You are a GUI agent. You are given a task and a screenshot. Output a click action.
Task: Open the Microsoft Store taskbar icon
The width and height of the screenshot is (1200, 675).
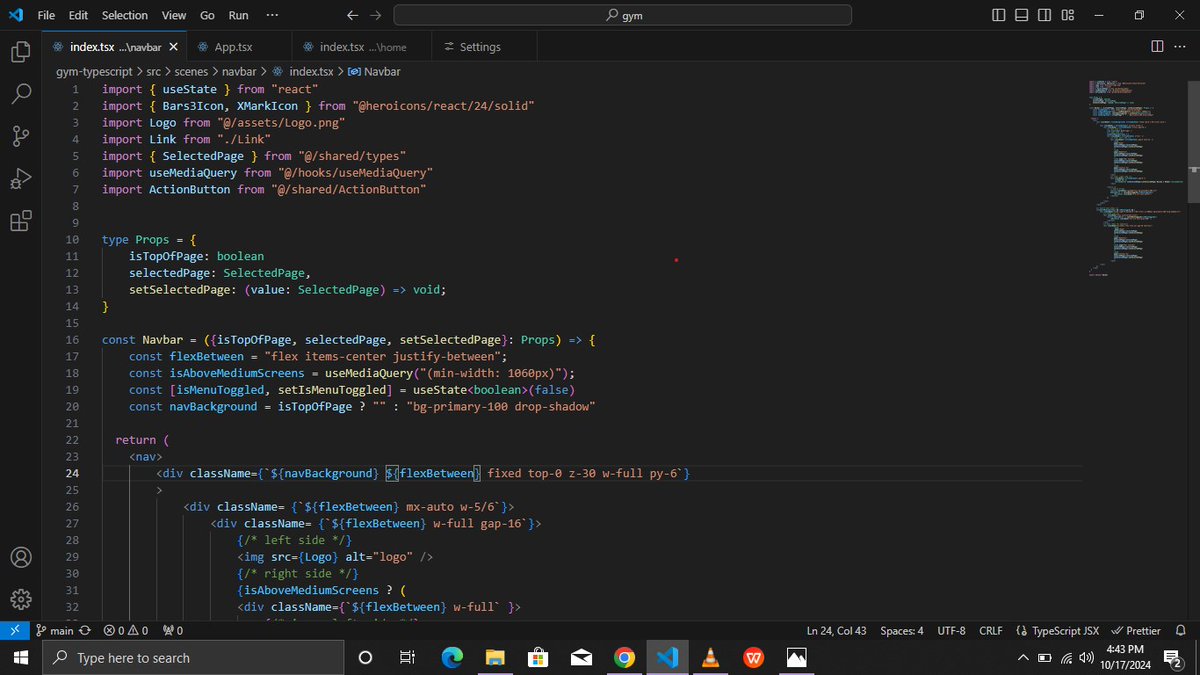click(538, 658)
